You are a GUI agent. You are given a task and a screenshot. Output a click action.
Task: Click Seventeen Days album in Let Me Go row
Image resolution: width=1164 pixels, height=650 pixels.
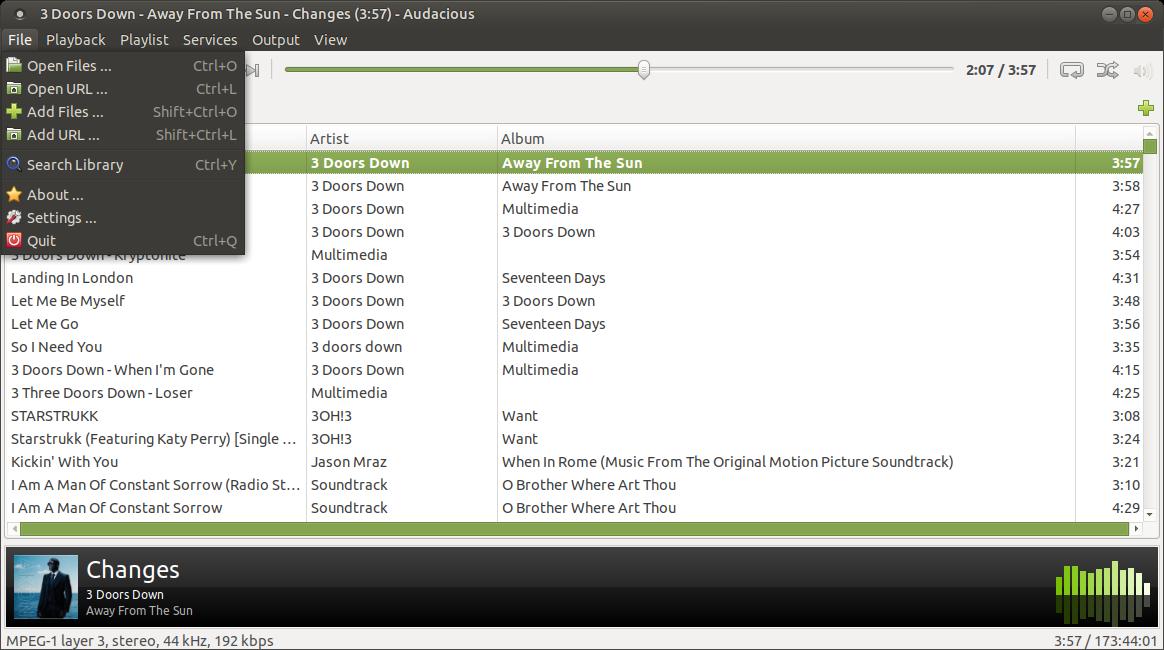[x=553, y=324]
